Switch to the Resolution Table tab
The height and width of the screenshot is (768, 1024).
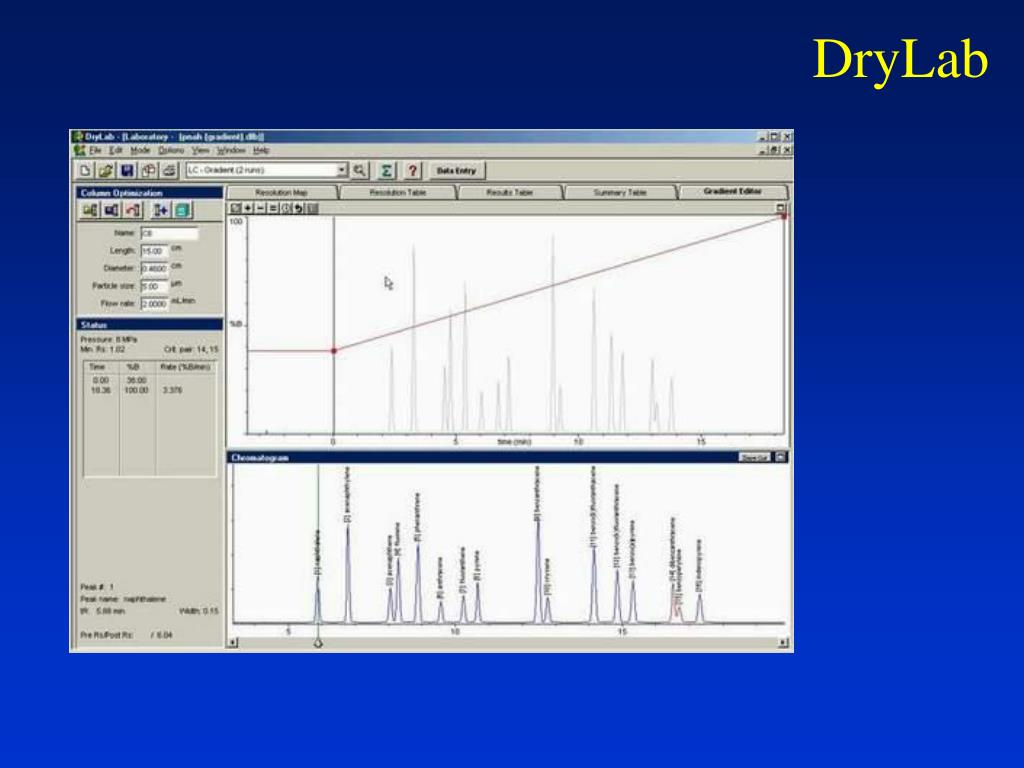(x=398, y=193)
